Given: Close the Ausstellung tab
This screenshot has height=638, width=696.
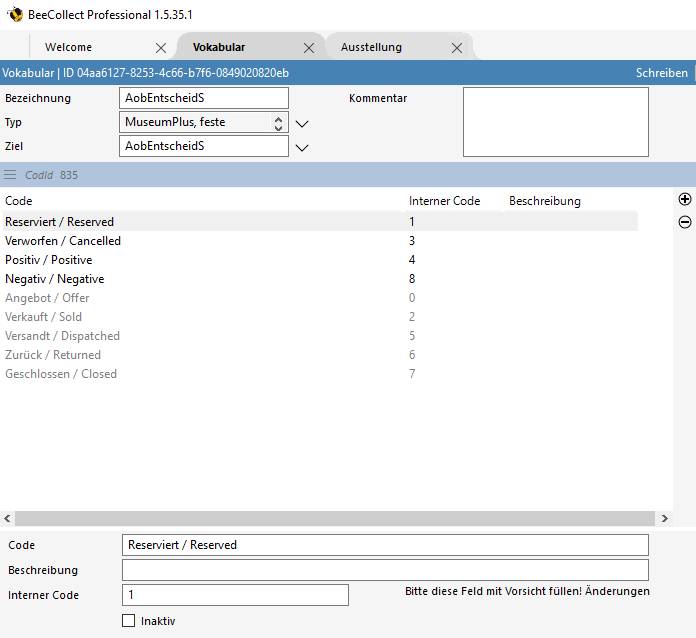Looking at the screenshot, I should (457, 48).
